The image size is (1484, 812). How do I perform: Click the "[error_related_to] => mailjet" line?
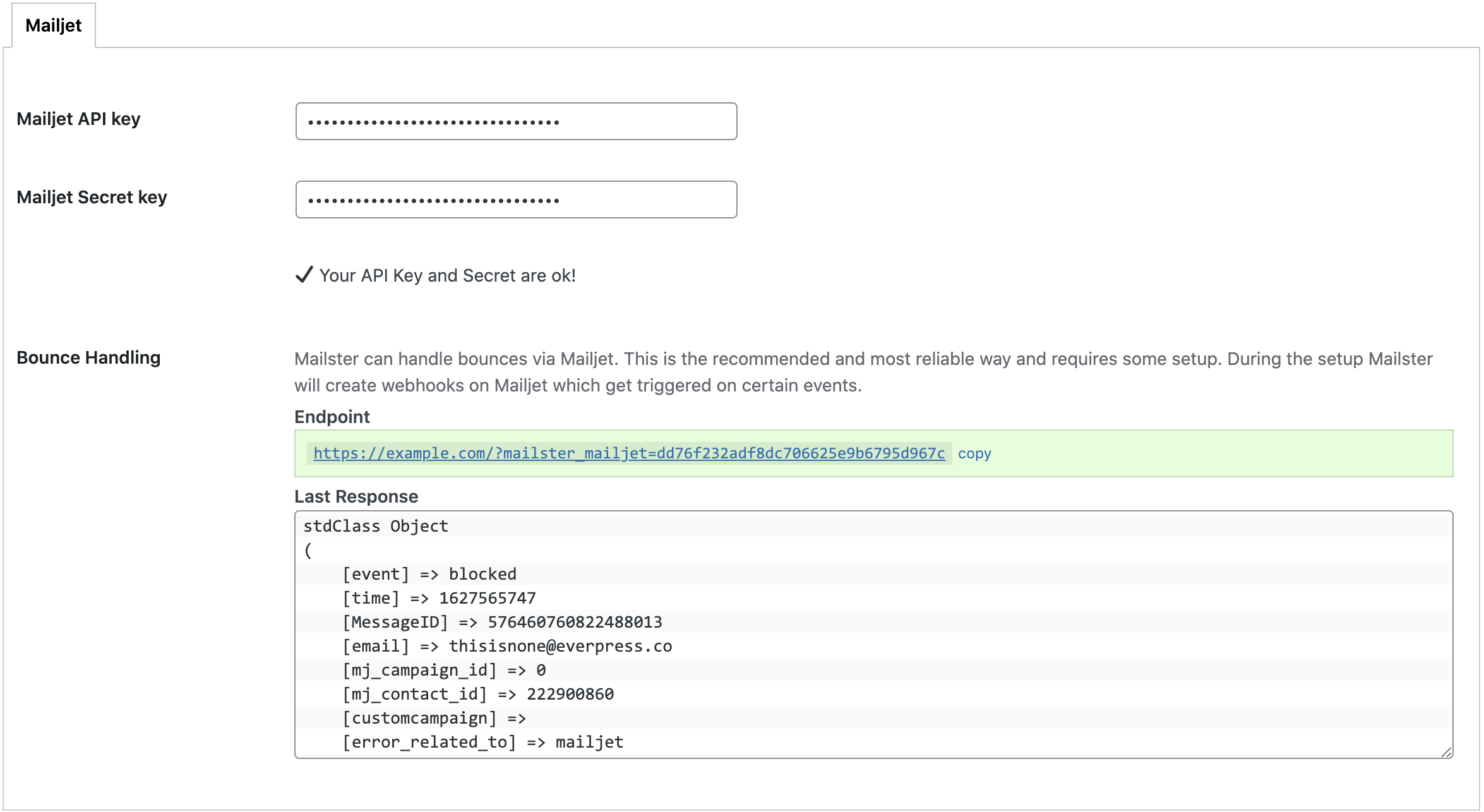coord(483,742)
